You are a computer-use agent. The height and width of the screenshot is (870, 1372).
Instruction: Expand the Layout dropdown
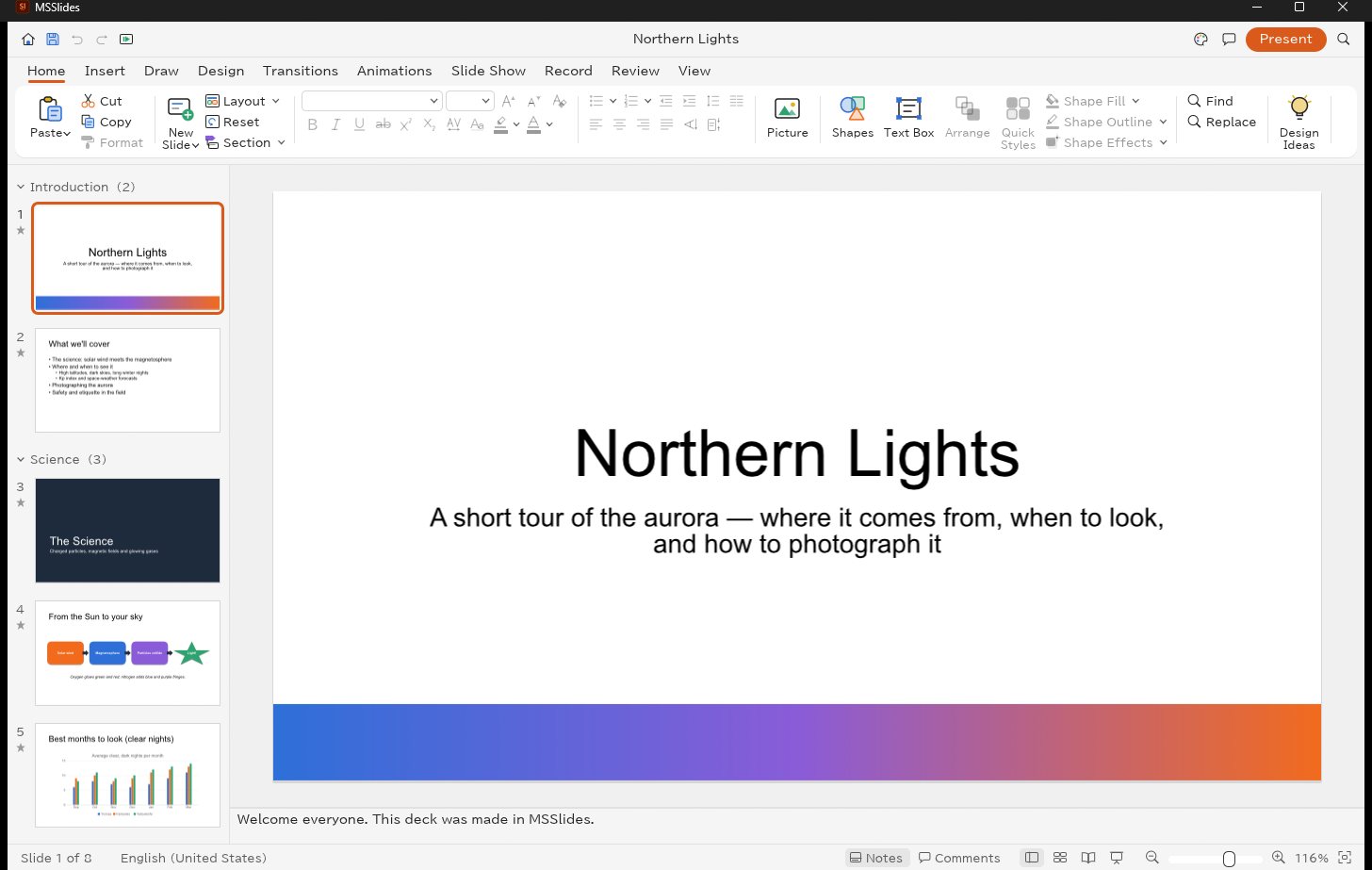(276, 101)
